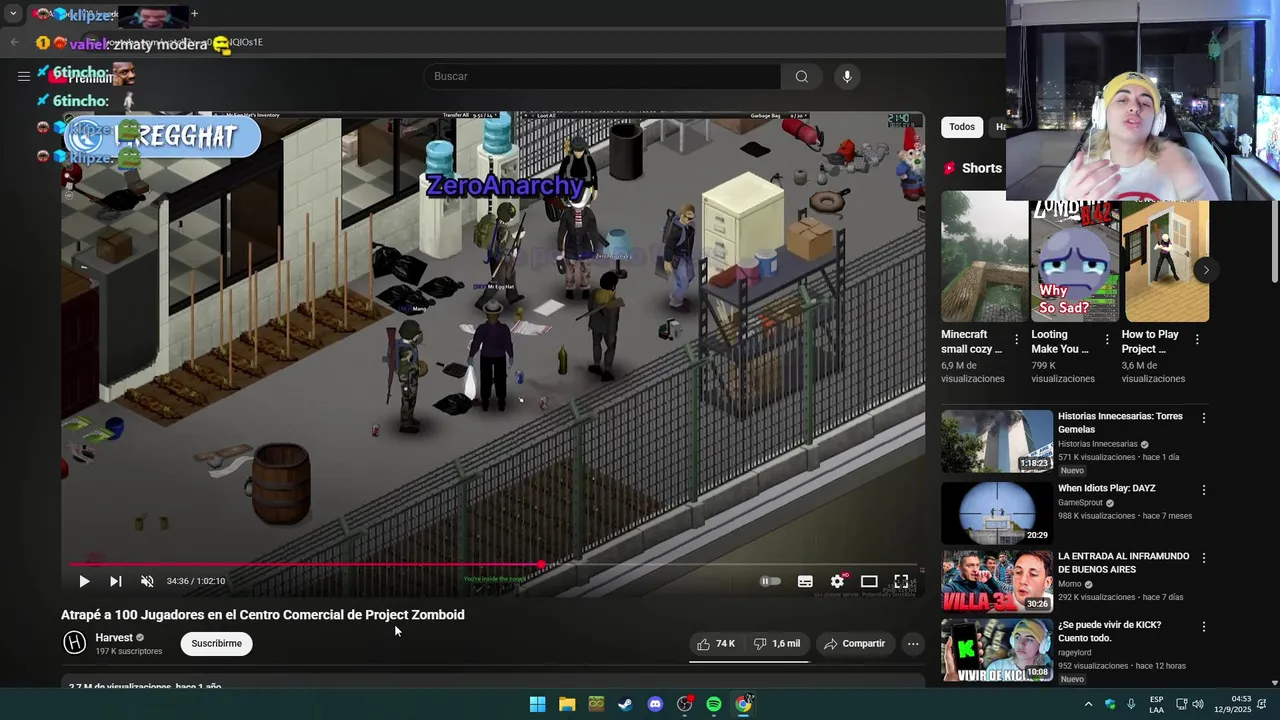Open Torres Gemelas video thumbnail
Viewport: 1280px width, 720px height.
997,441
